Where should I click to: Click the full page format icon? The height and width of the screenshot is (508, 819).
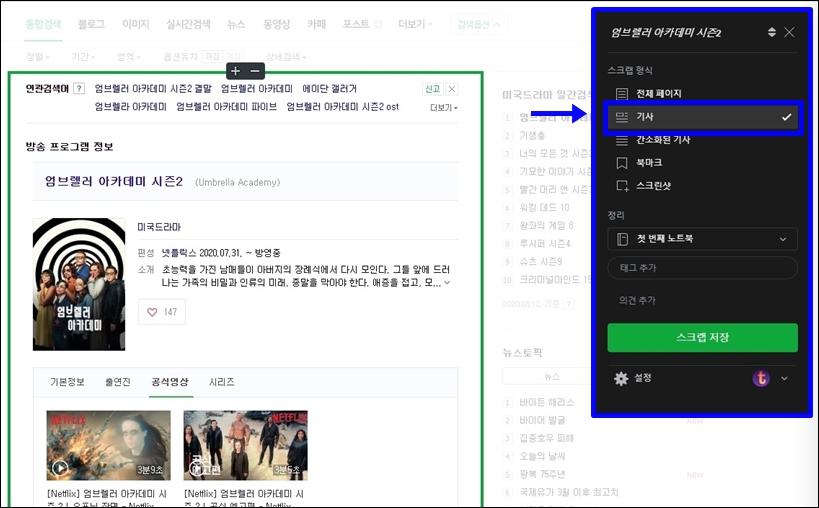pyautogui.click(x=622, y=94)
